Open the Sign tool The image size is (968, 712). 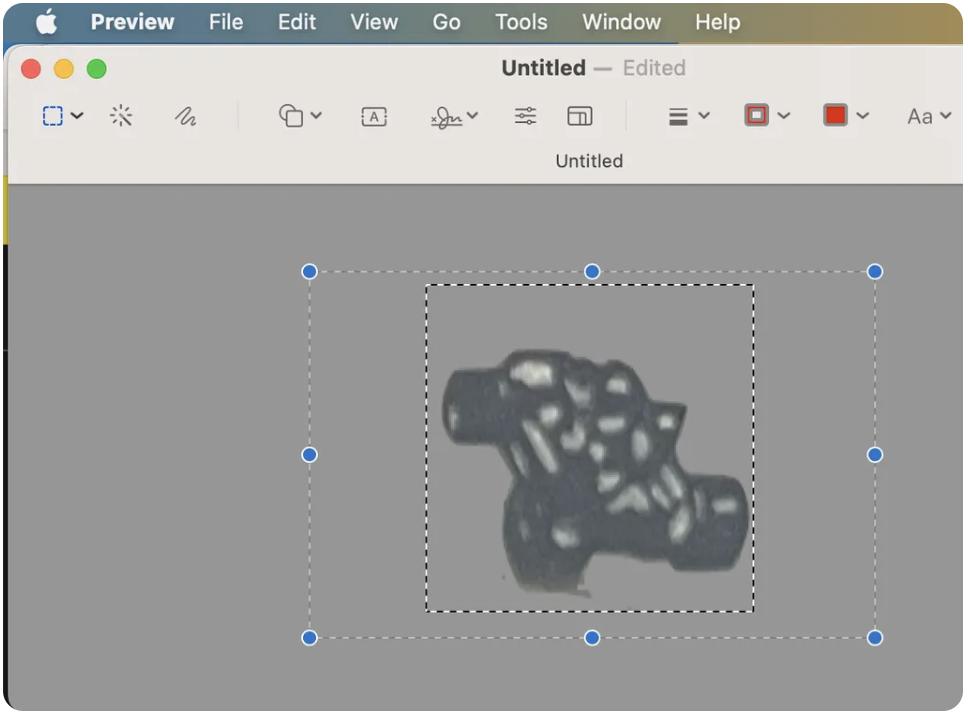447,116
